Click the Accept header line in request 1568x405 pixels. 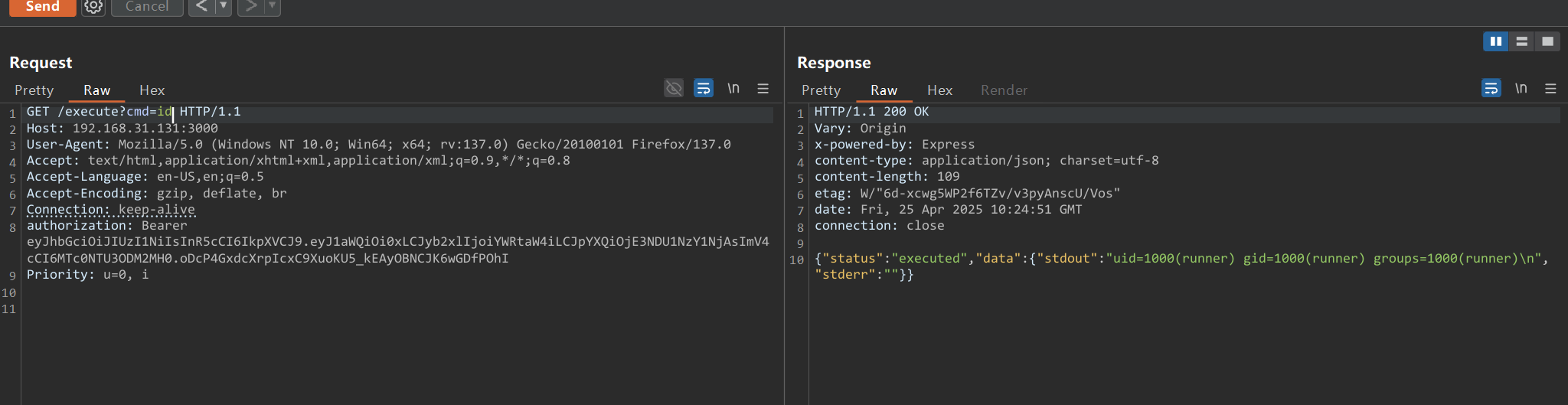[299, 161]
